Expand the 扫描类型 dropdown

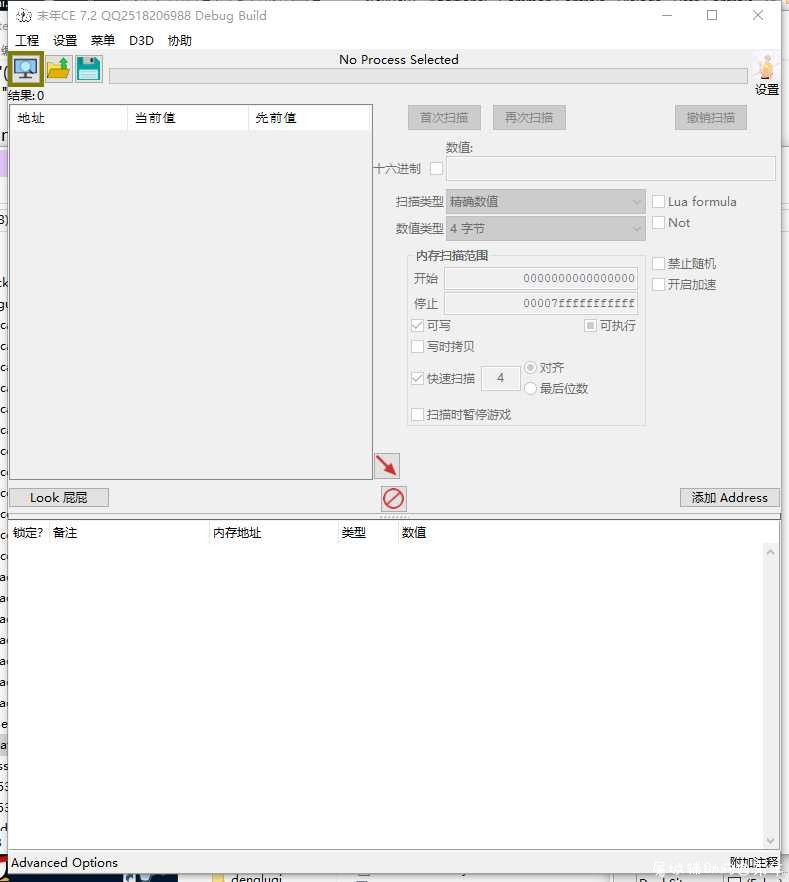545,201
